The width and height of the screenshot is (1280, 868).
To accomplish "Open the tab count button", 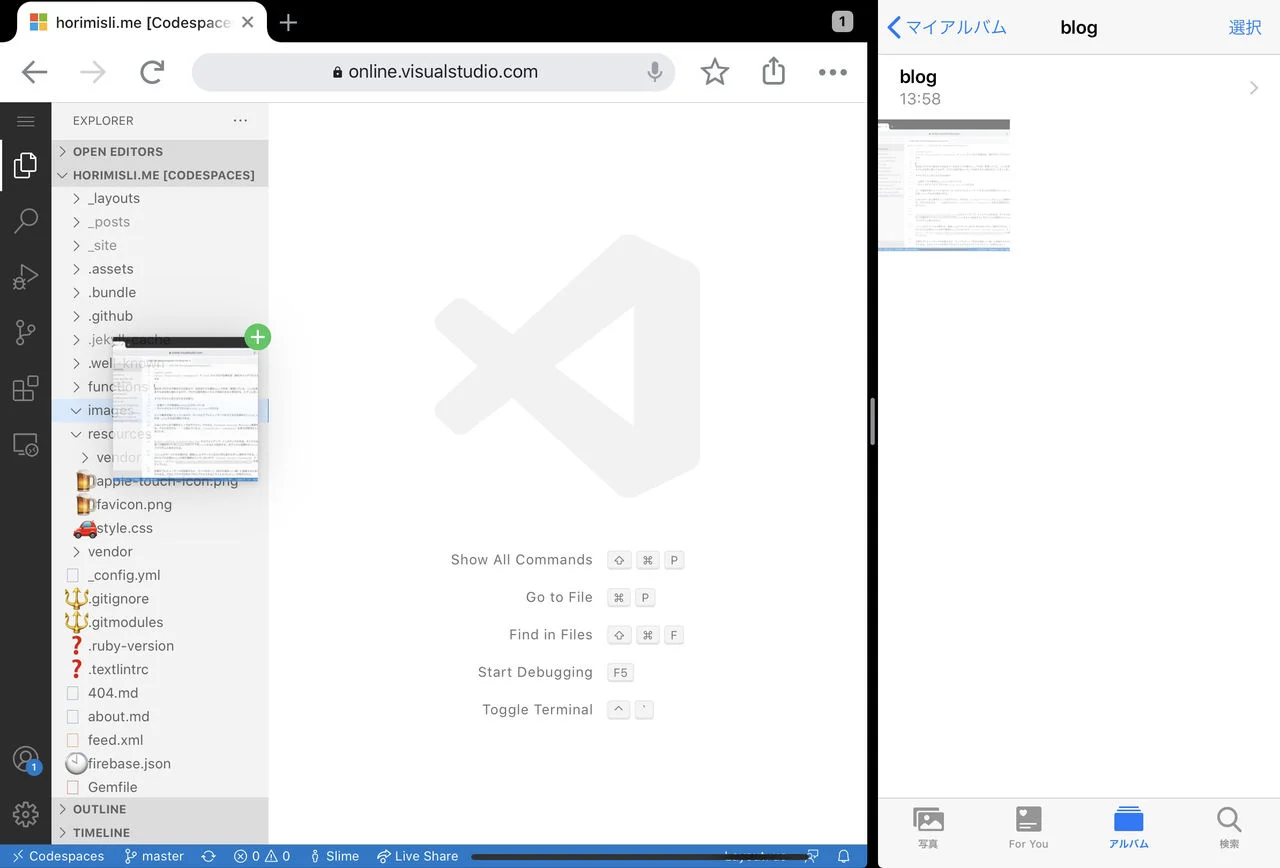I will click(x=842, y=21).
